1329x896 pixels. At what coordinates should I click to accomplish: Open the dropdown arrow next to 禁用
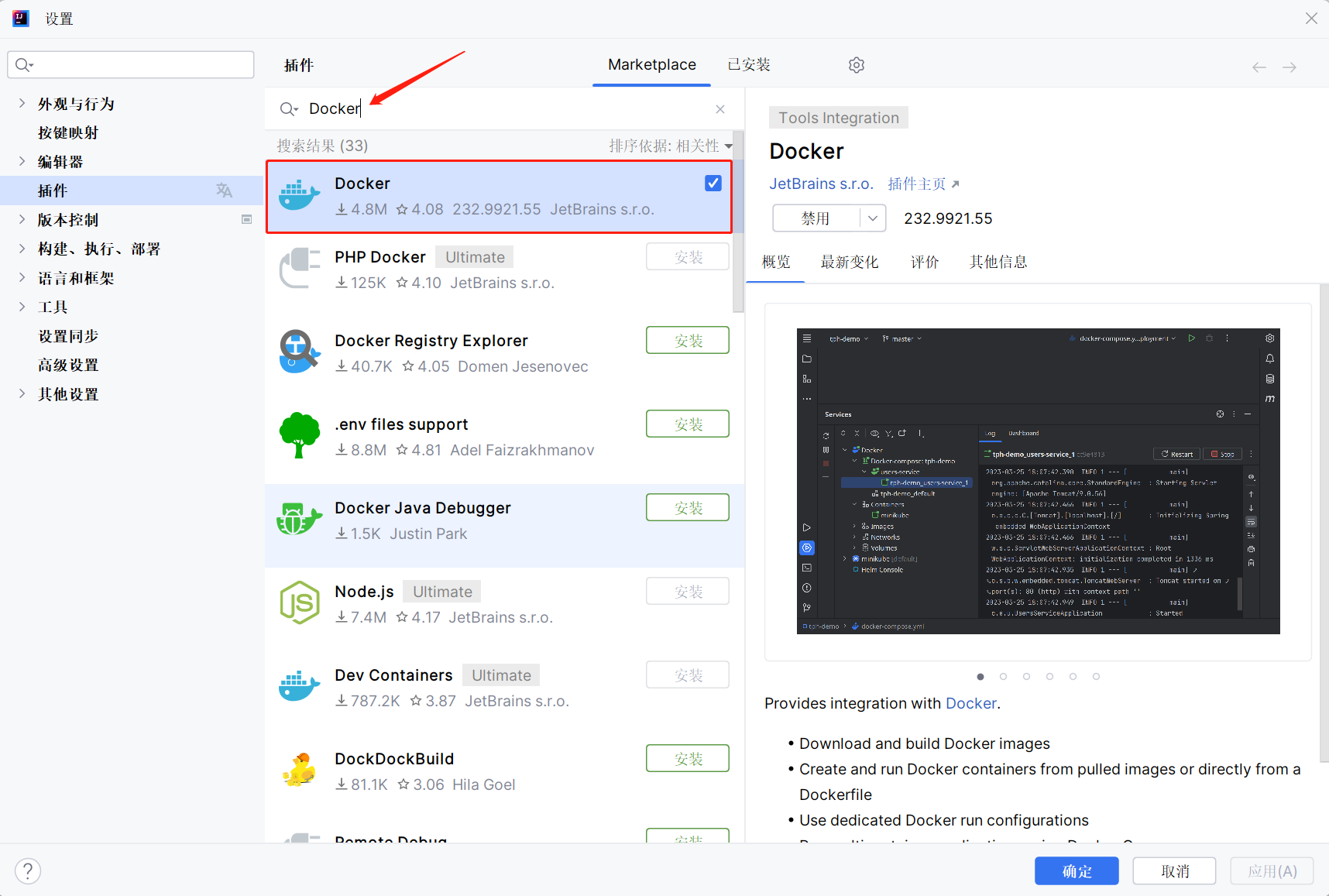coord(873,218)
